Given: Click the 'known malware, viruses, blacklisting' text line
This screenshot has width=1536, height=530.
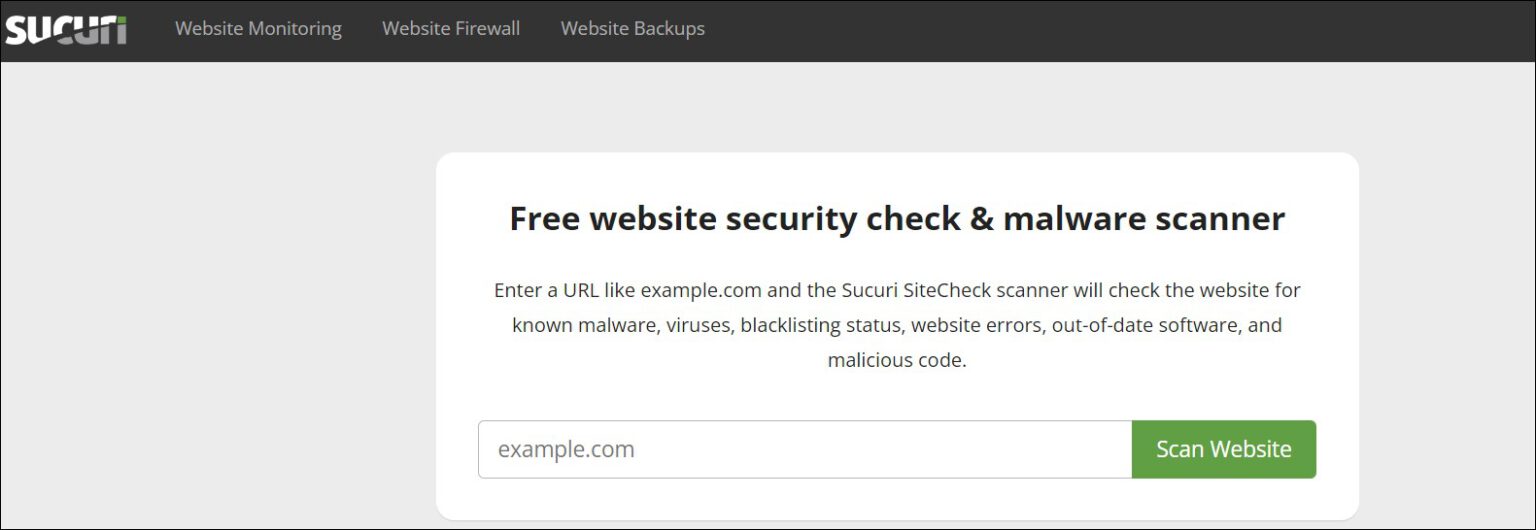Looking at the screenshot, I should coord(897,326).
